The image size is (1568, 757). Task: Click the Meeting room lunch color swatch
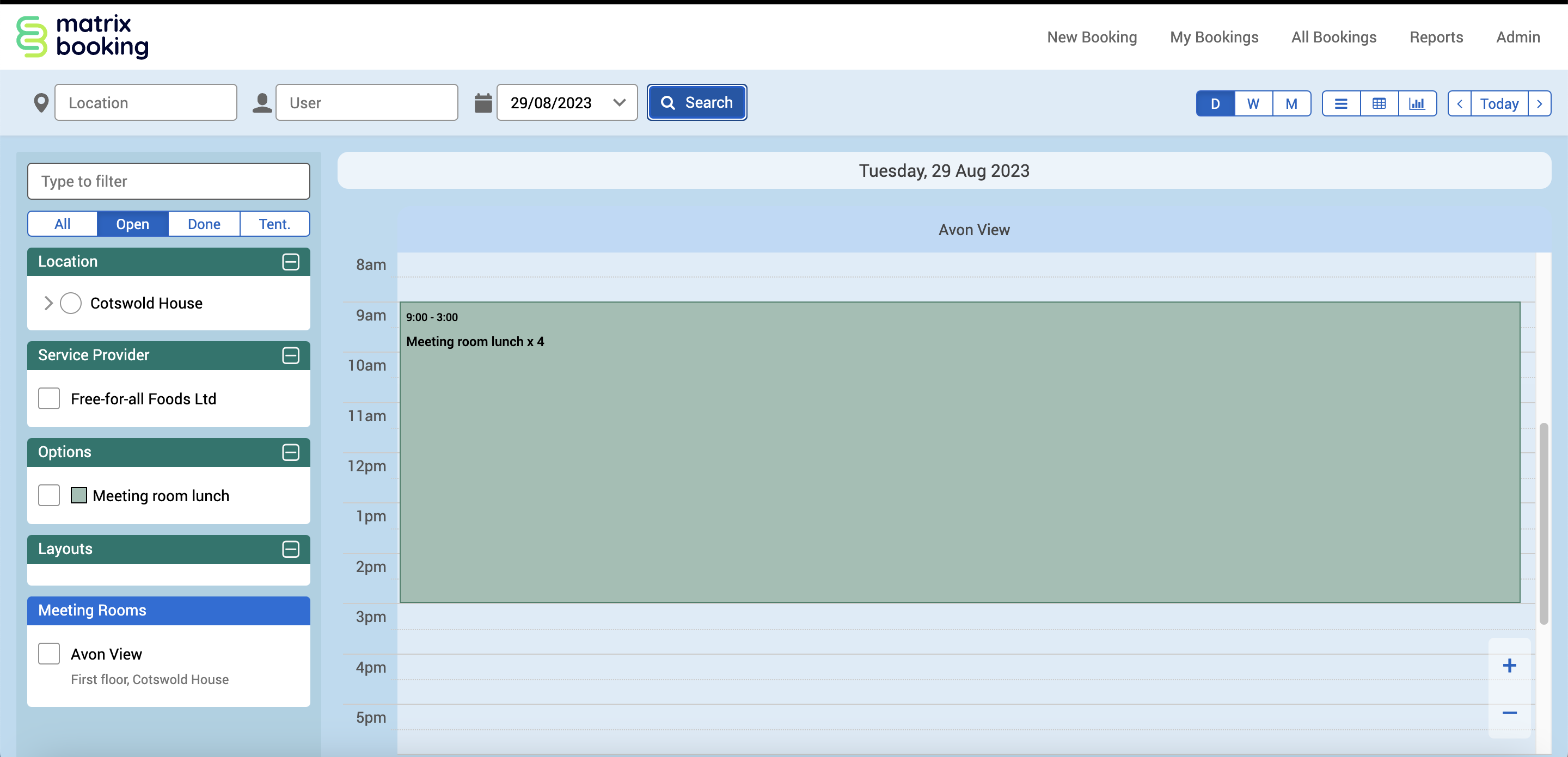78,495
